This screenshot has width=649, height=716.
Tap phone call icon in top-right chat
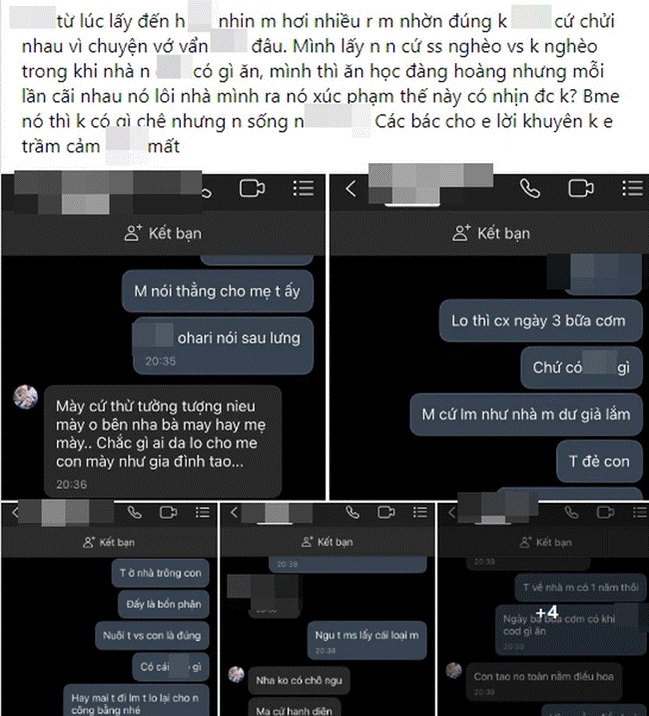point(530,188)
